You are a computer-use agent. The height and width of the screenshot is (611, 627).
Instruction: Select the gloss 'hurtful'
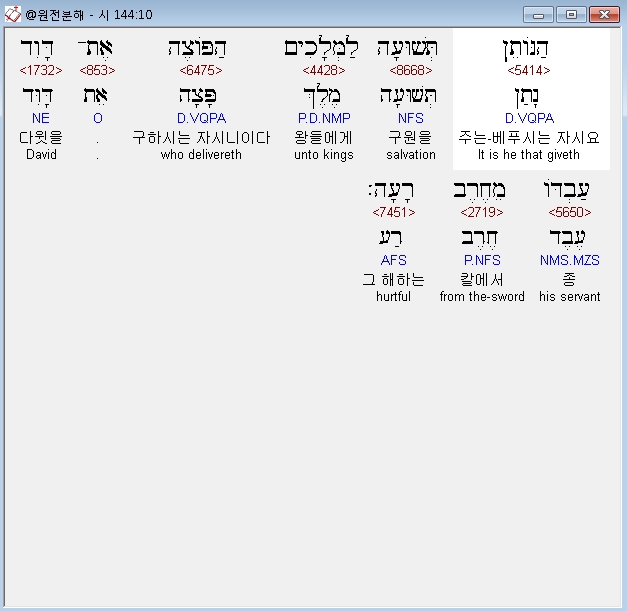[393, 296]
